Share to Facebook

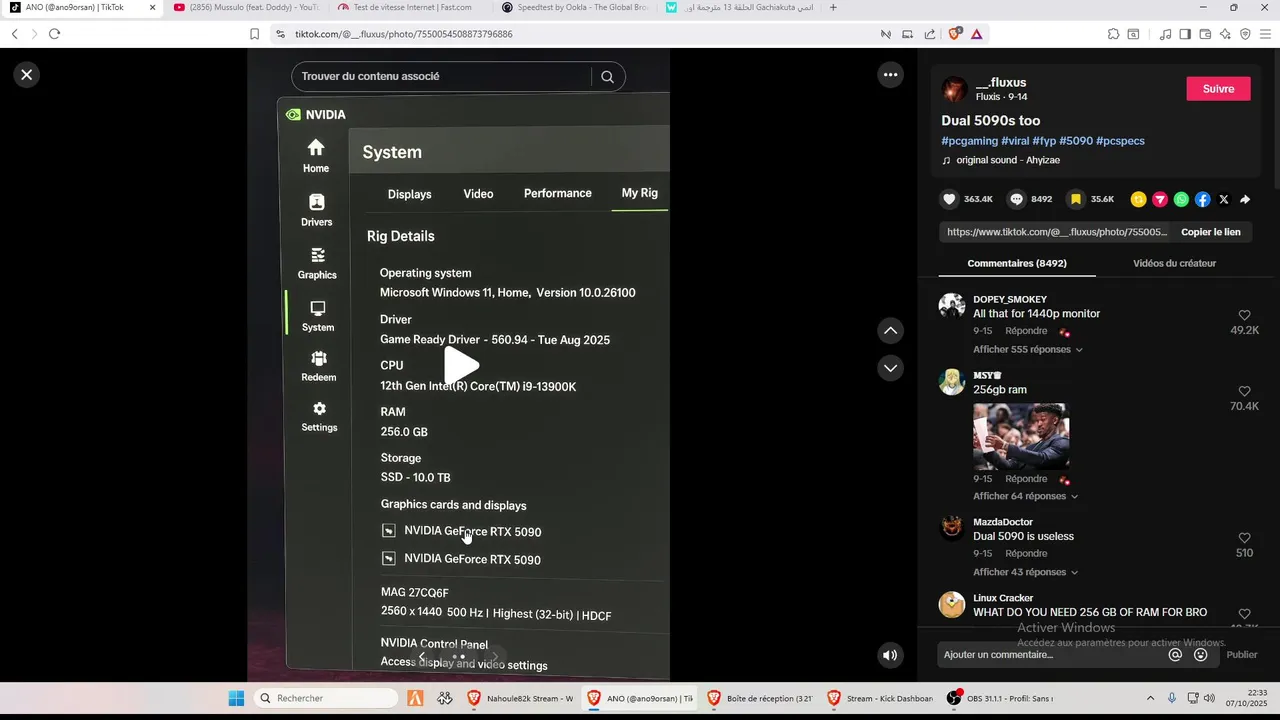pos(1202,199)
